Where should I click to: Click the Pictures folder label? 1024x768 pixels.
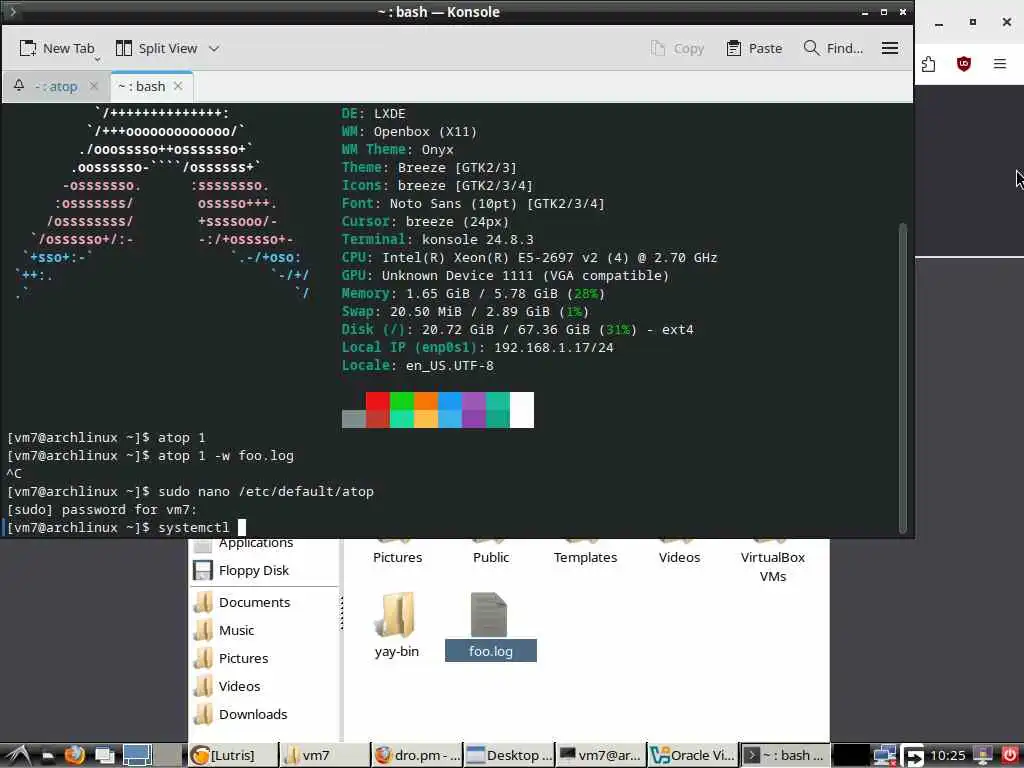tap(398, 557)
